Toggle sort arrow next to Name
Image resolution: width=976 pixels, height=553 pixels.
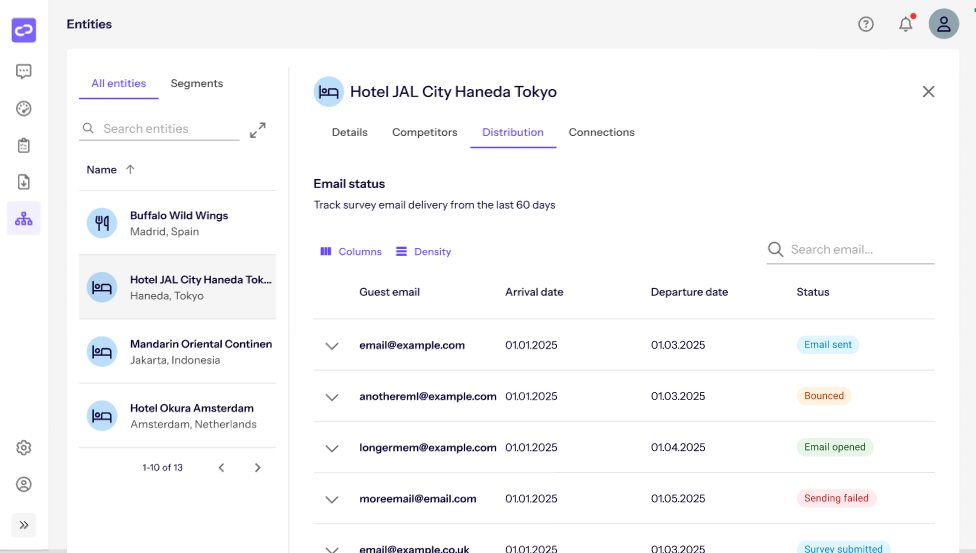(130, 169)
